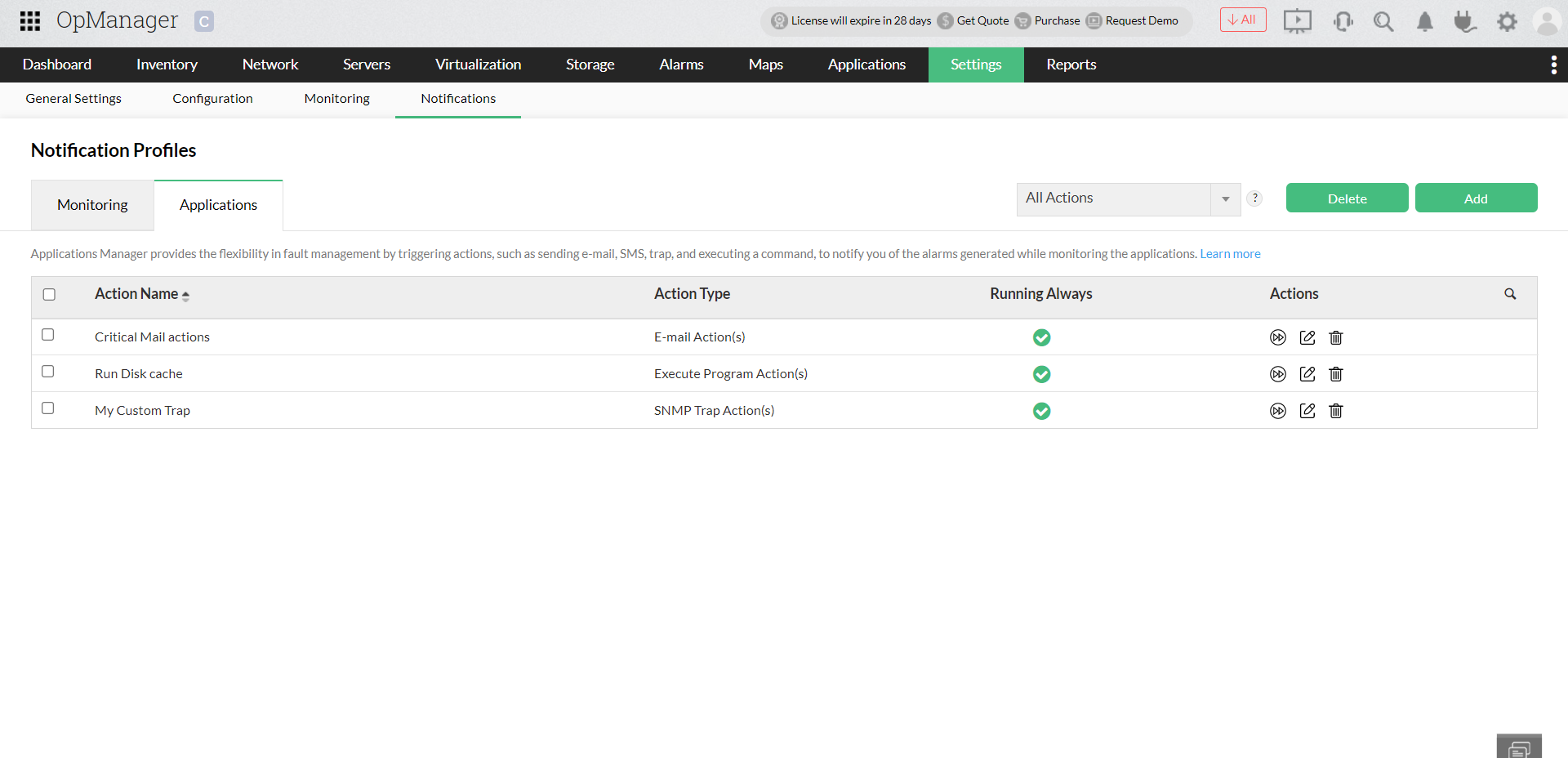Open the support headset icon
This screenshot has height=758, width=1568.
coord(1343,21)
